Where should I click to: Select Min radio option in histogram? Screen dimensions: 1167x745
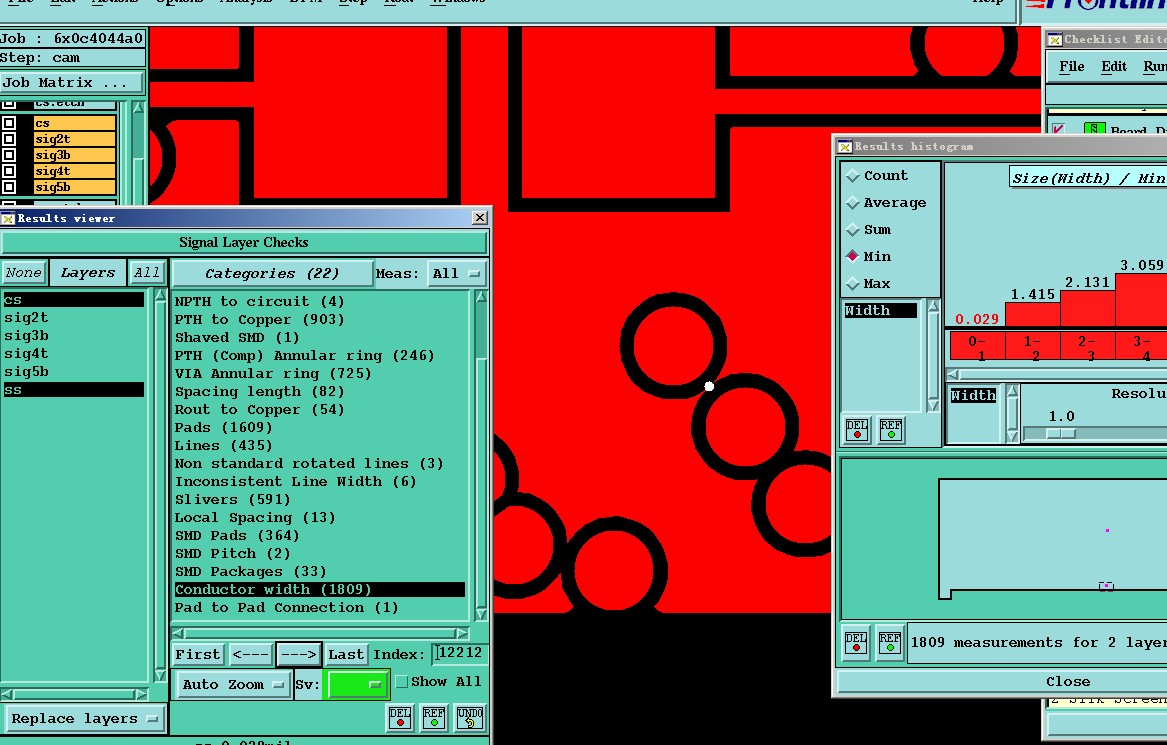tap(853, 256)
